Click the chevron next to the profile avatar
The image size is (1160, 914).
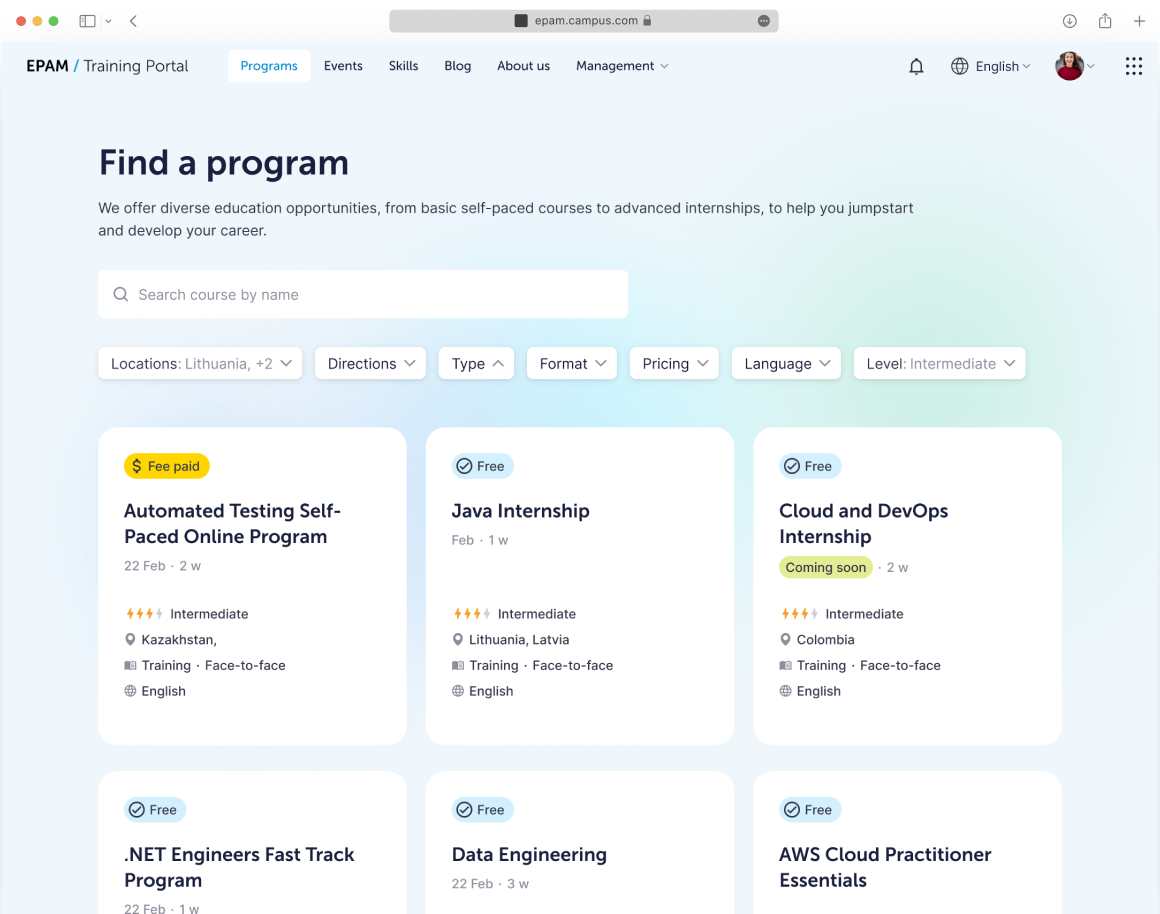[x=1090, y=67]
